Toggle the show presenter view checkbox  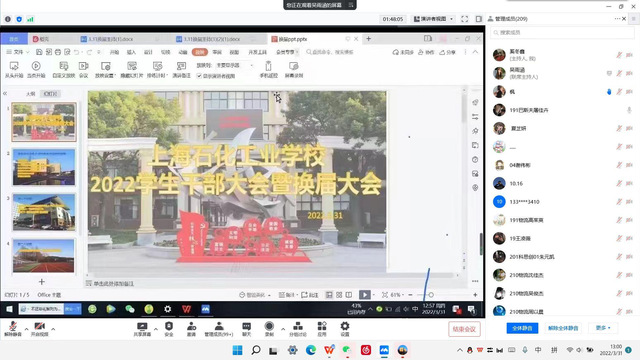[x=199, y=76]
